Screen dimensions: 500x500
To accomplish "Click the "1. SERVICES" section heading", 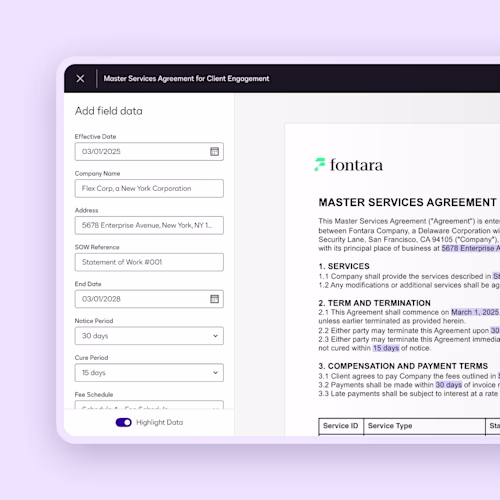I will (344, 266).
